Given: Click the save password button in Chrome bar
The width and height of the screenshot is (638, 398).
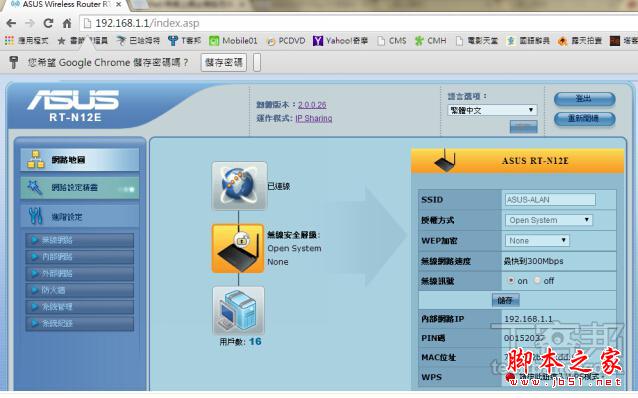Looking at the screenshot, I should 223,63.
